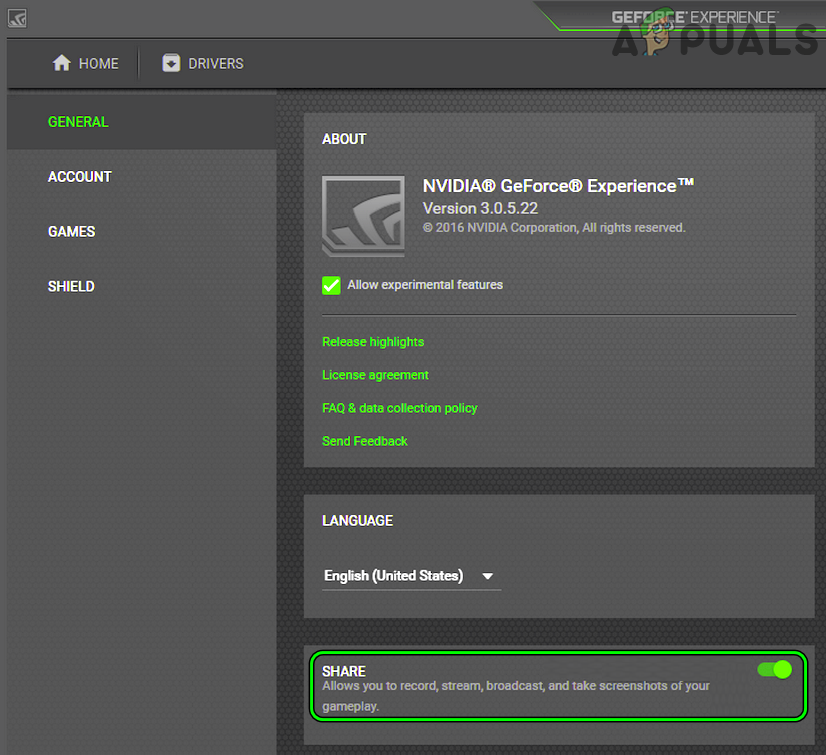Go to the GAMES settings section
Screen dimensions: 826x755
[x=72, y=232]
